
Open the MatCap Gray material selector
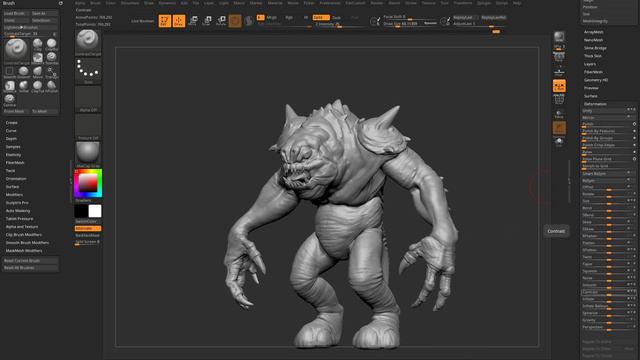88,154
